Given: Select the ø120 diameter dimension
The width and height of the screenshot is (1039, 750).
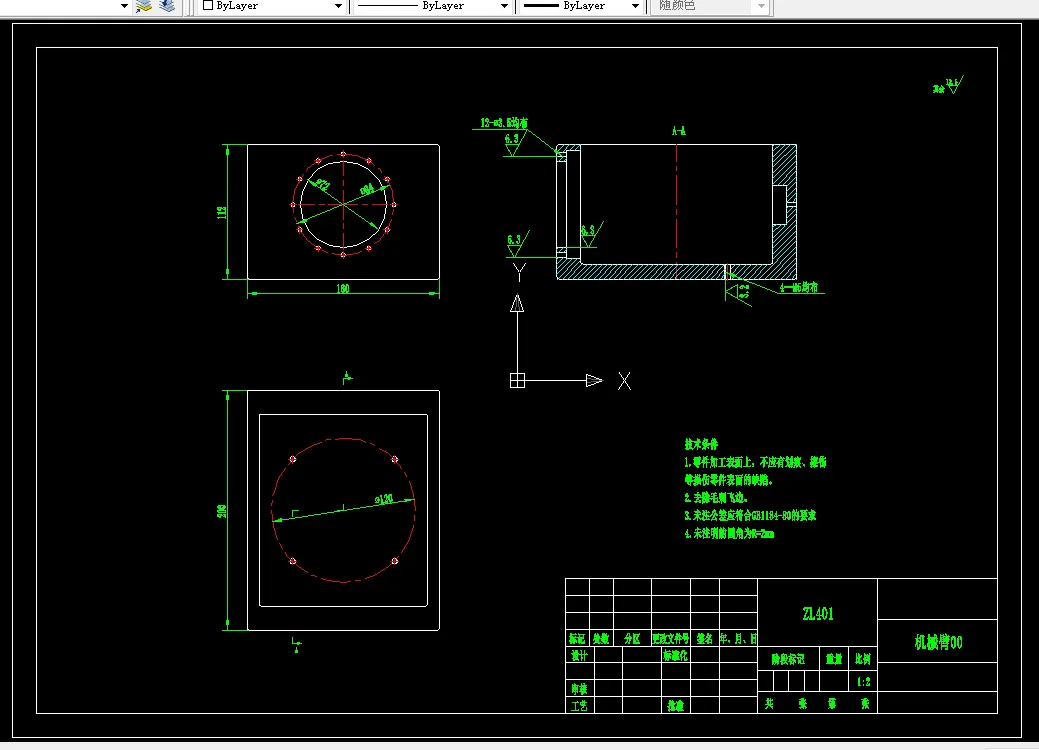Looking at the screenshot, I should coord(384,499).
